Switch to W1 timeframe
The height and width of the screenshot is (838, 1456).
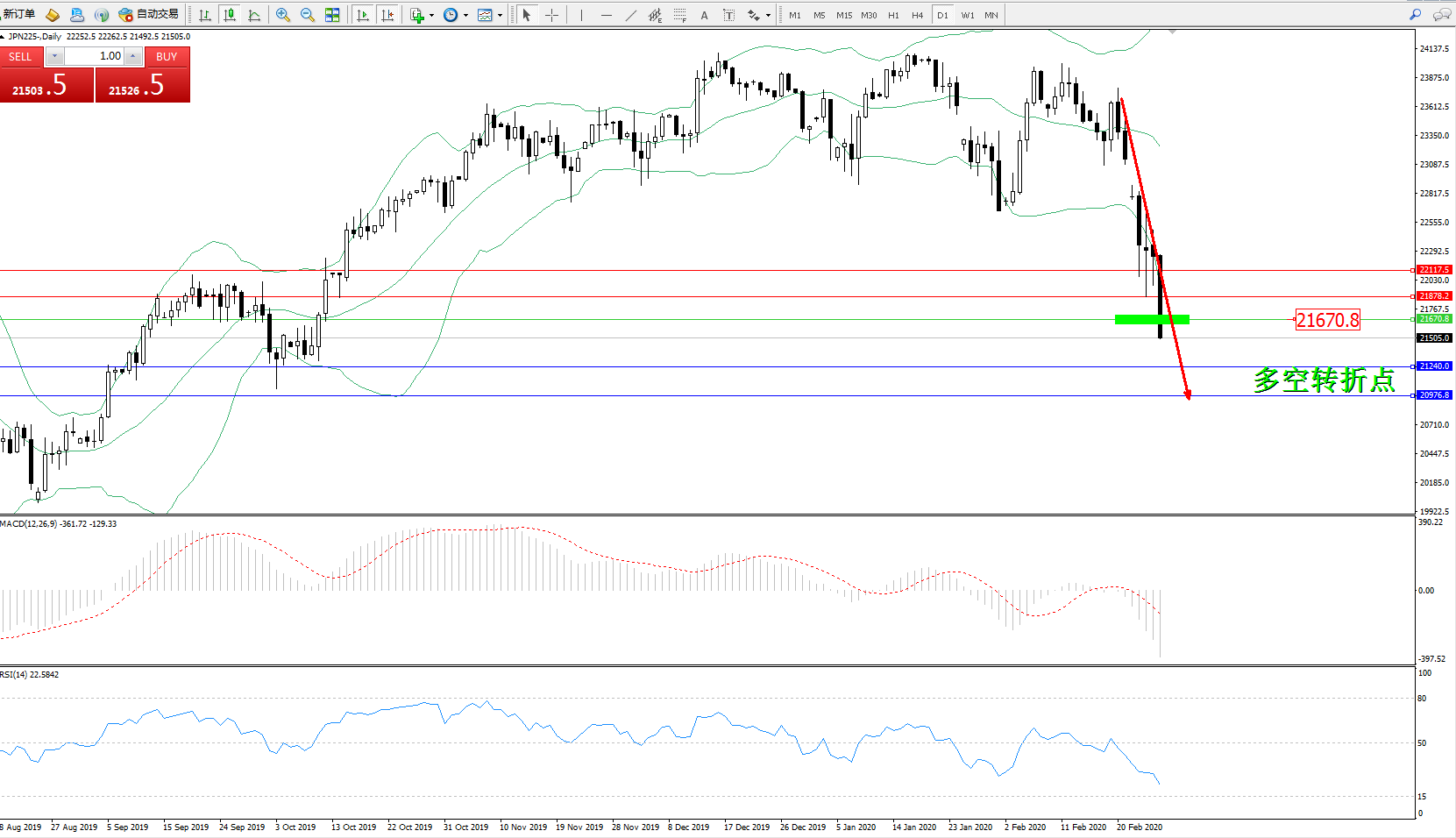967,15
